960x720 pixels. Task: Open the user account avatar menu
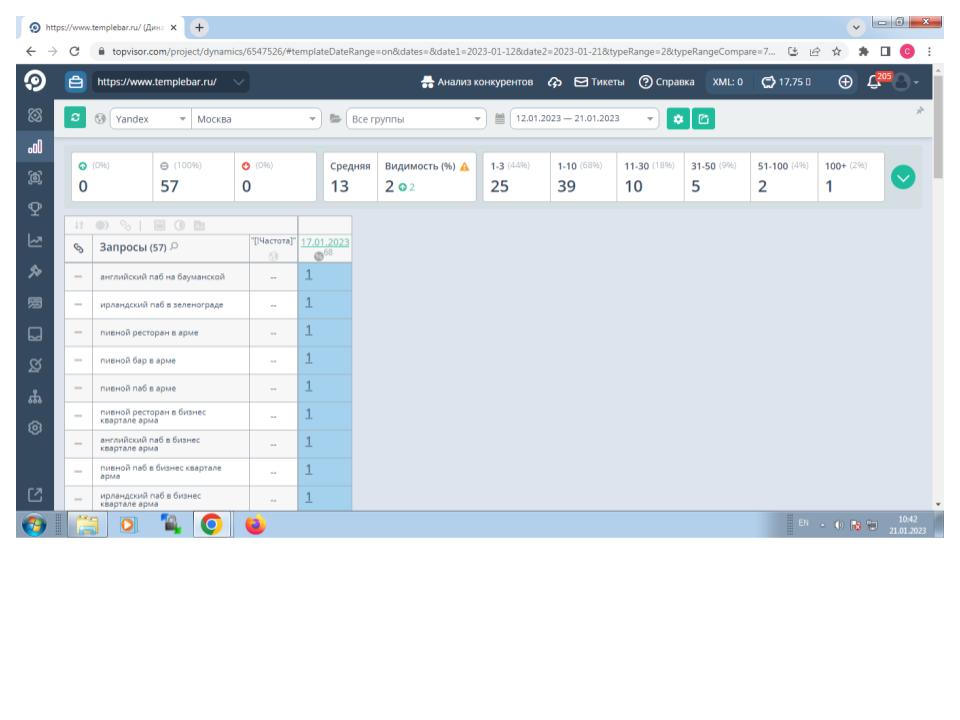pos(905,81)
